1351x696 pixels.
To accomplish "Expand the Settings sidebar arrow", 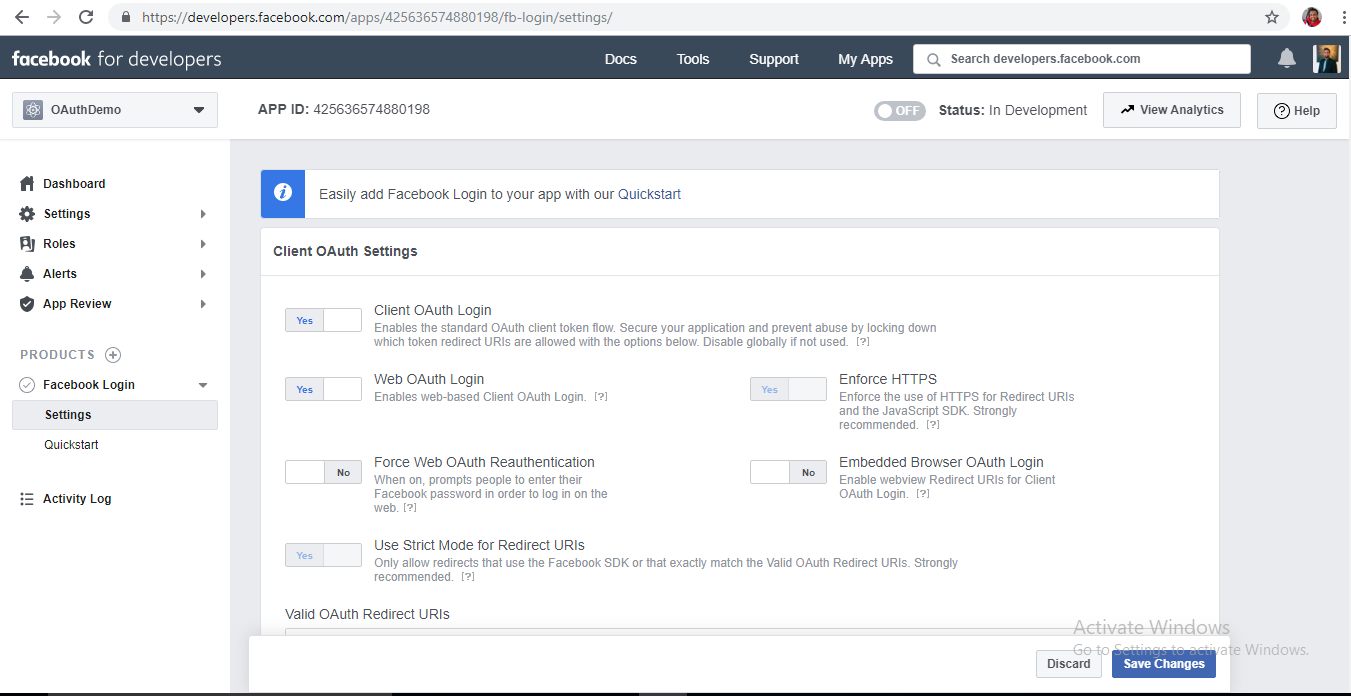I will pyautogui.click(x=203, y=214).
